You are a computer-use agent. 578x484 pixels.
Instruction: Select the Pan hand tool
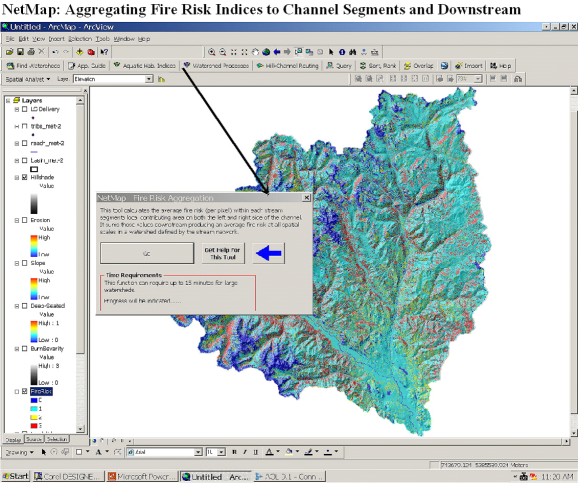coord(255,52)
